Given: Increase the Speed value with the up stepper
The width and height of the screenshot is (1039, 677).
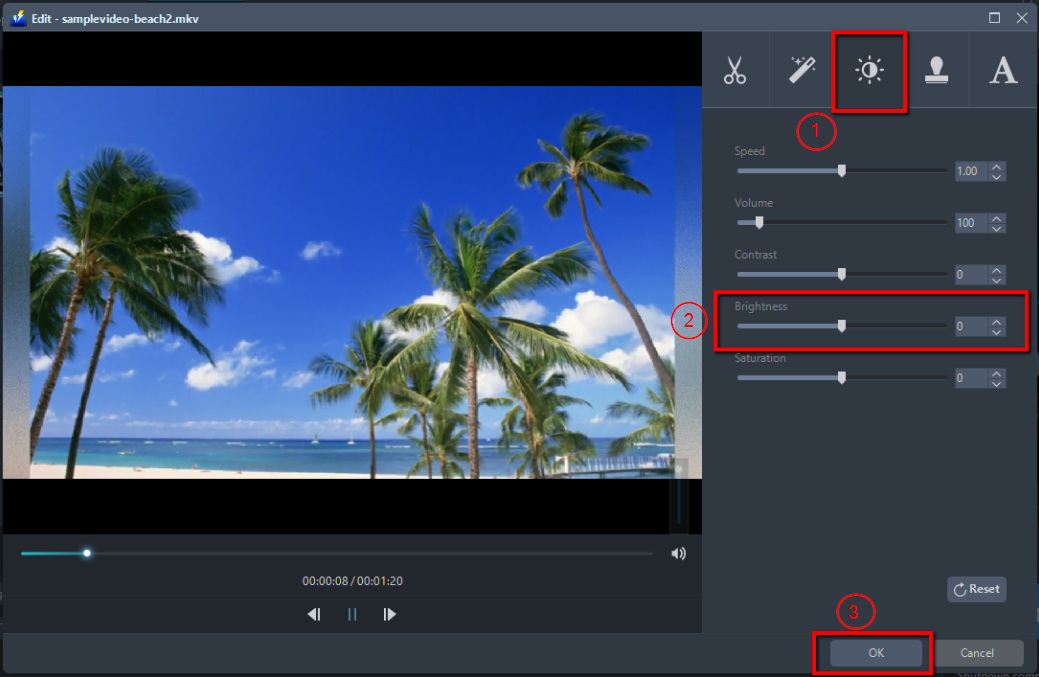Looking at the screenshot, I should 996,166.
